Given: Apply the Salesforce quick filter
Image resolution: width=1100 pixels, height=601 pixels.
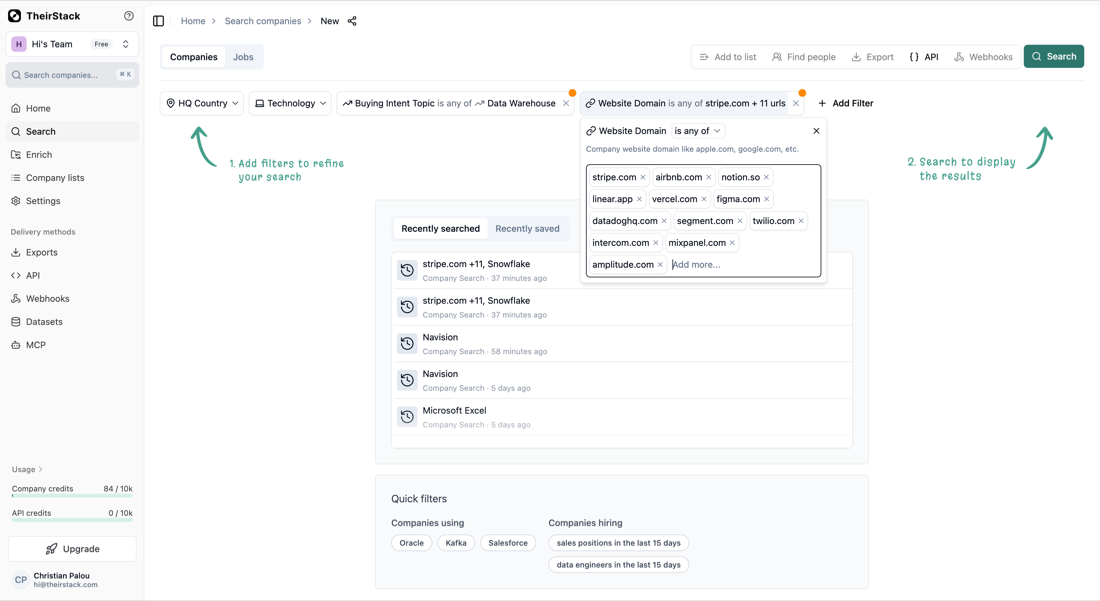Looking at the screenshot, I should [x=508, y=543].
